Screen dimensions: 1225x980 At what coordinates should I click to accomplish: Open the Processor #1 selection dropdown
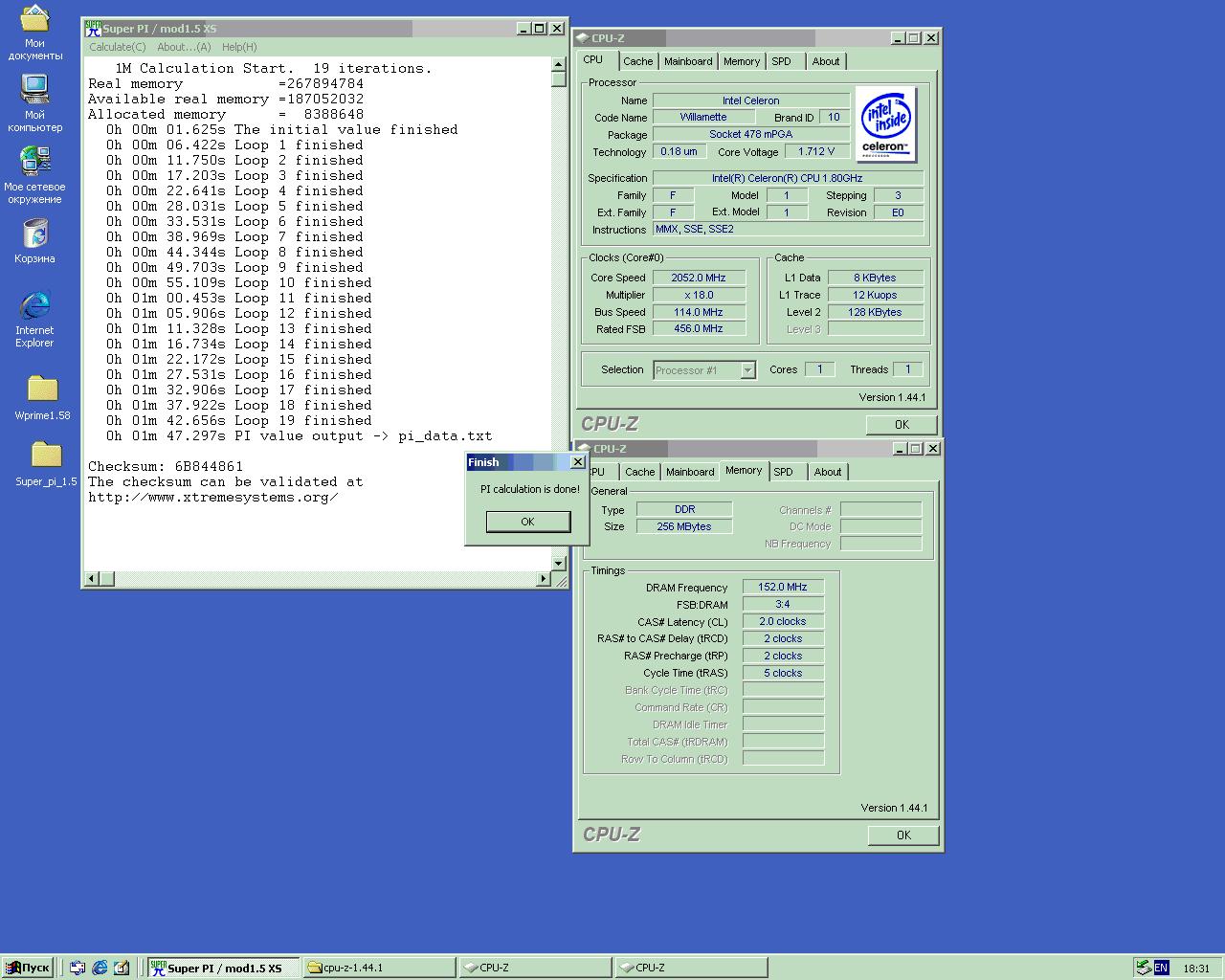704,370
